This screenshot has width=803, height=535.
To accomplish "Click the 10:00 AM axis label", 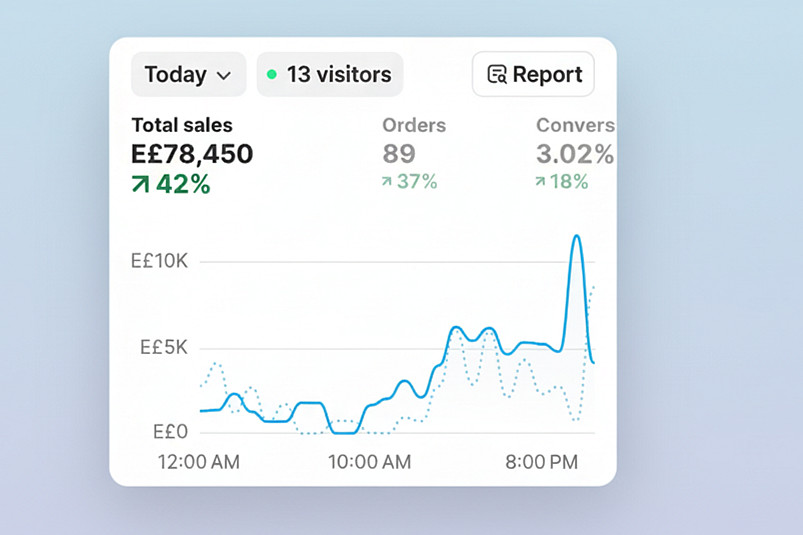I will click(x=369, y=462).
